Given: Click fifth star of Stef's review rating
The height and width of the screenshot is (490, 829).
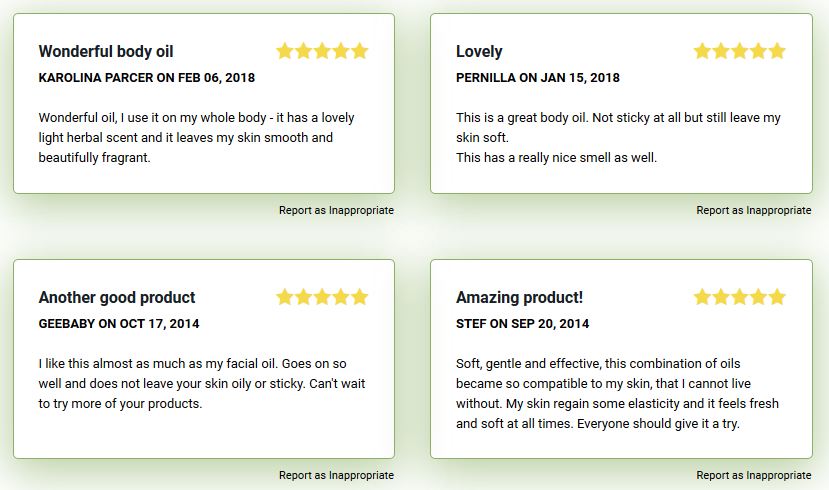Looking at the screenshot, I should [777, 297].
